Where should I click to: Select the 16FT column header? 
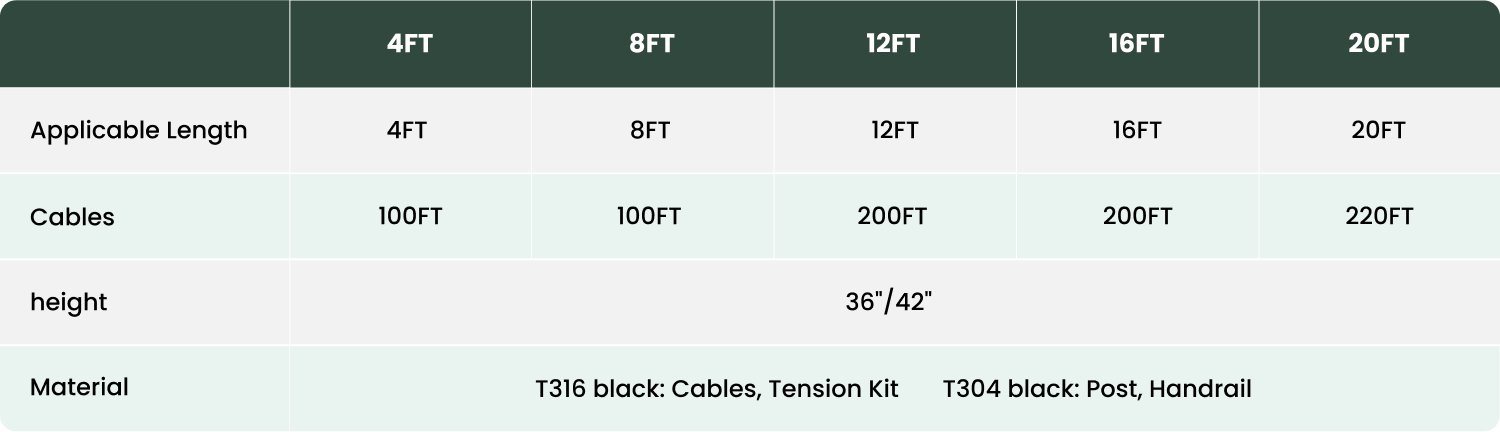[1136, 44]
